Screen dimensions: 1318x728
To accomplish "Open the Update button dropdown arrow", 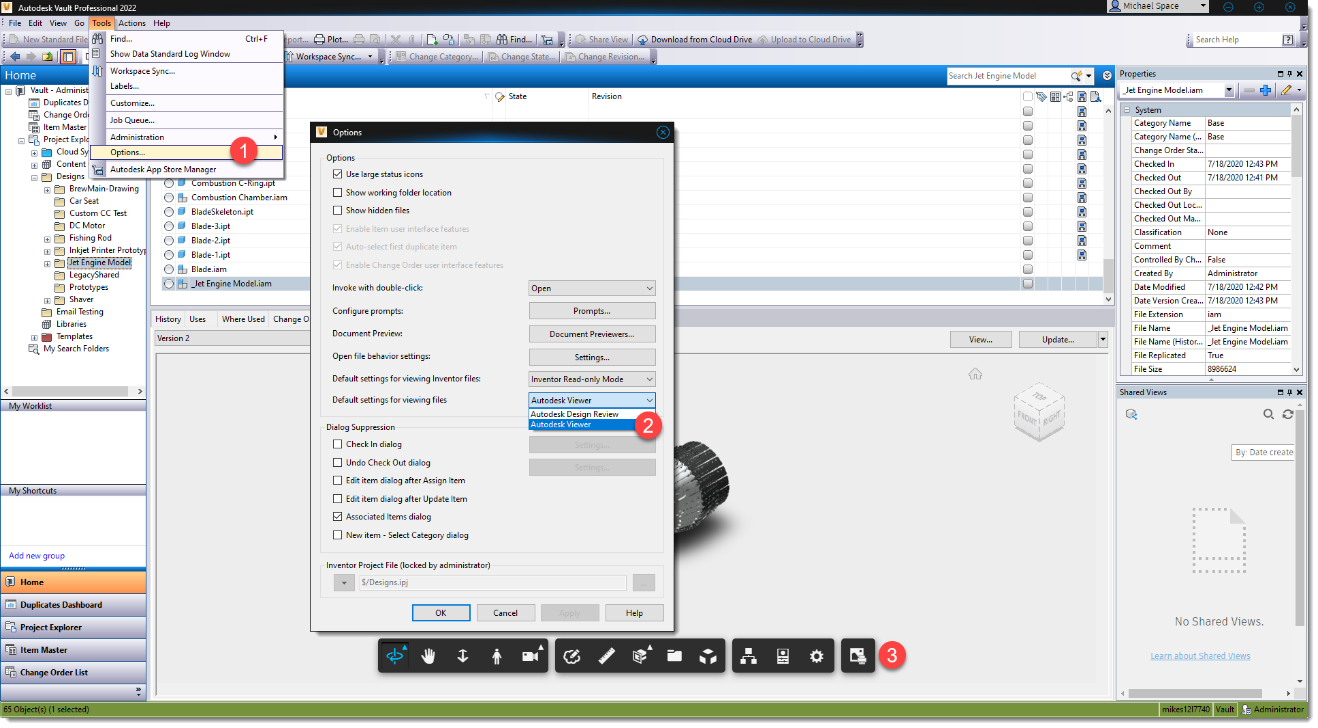I will point(1102,340).
